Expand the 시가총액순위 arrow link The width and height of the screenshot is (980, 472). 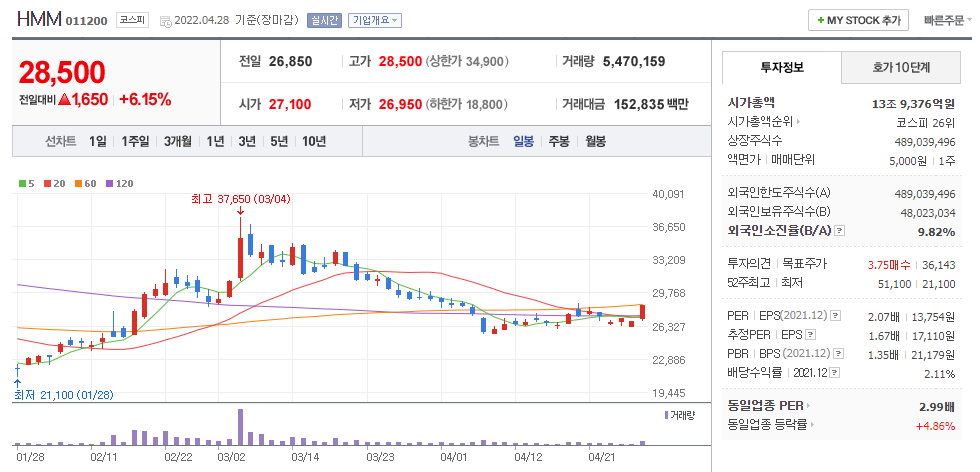799,122
